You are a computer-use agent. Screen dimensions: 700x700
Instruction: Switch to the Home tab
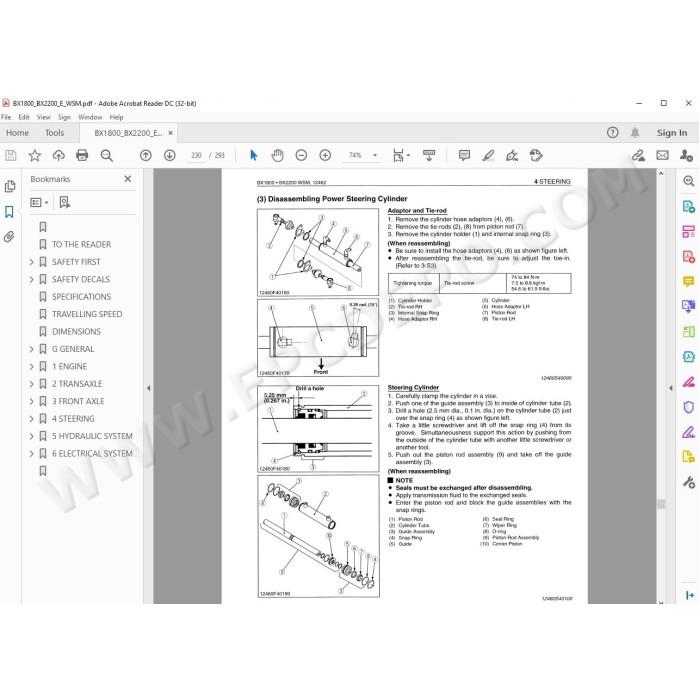coord(17,133)
